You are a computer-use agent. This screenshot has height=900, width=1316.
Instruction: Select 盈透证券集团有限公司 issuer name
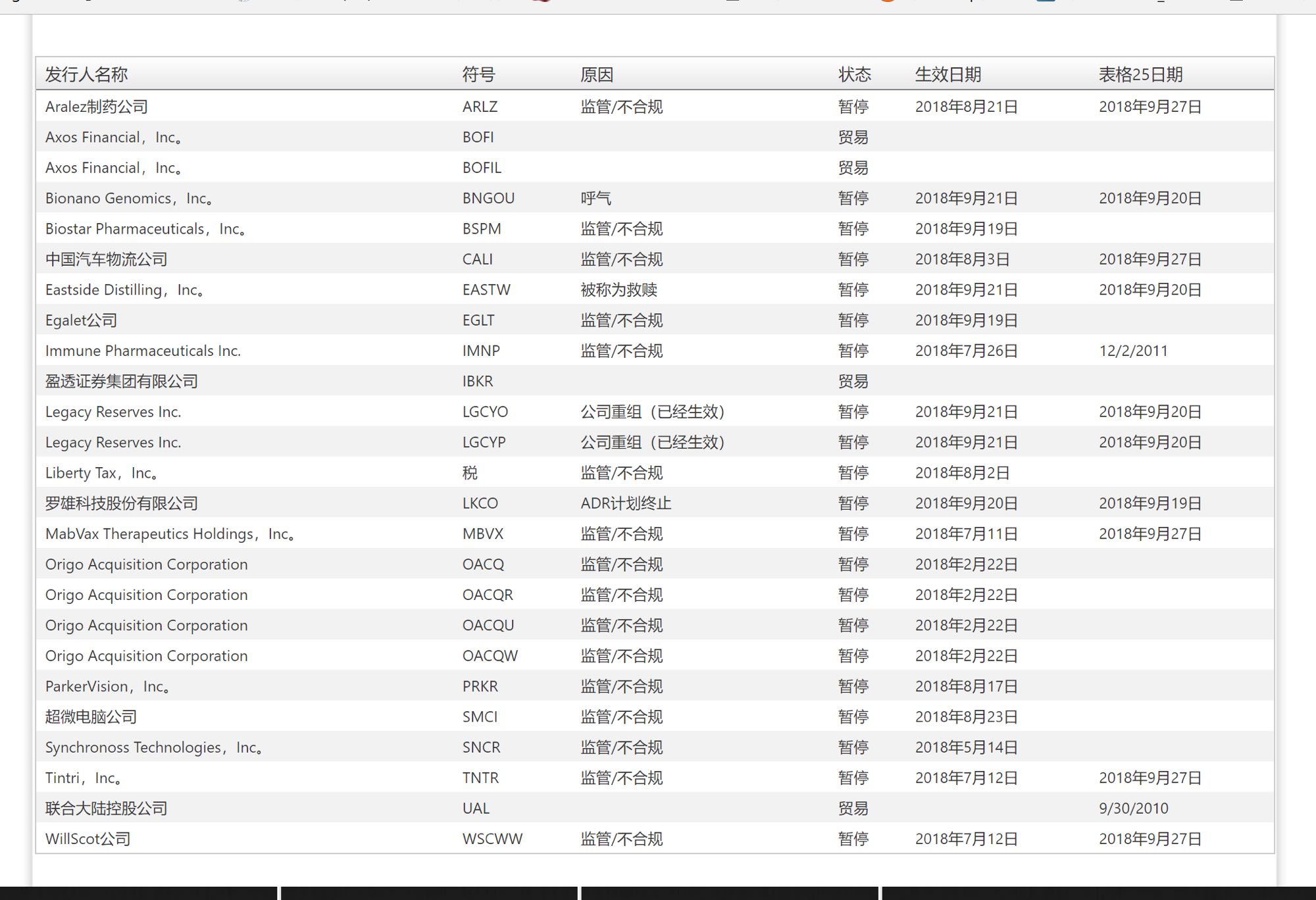[121, 382]
